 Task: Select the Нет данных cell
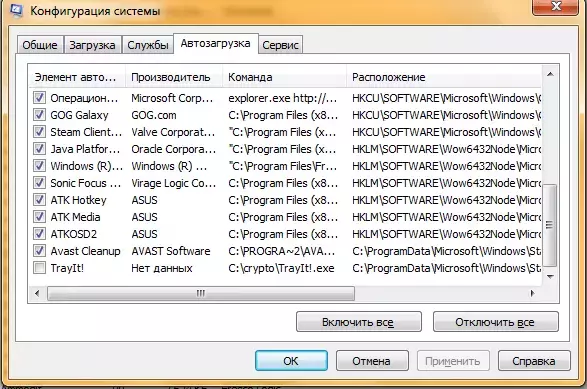pos(162,268)
